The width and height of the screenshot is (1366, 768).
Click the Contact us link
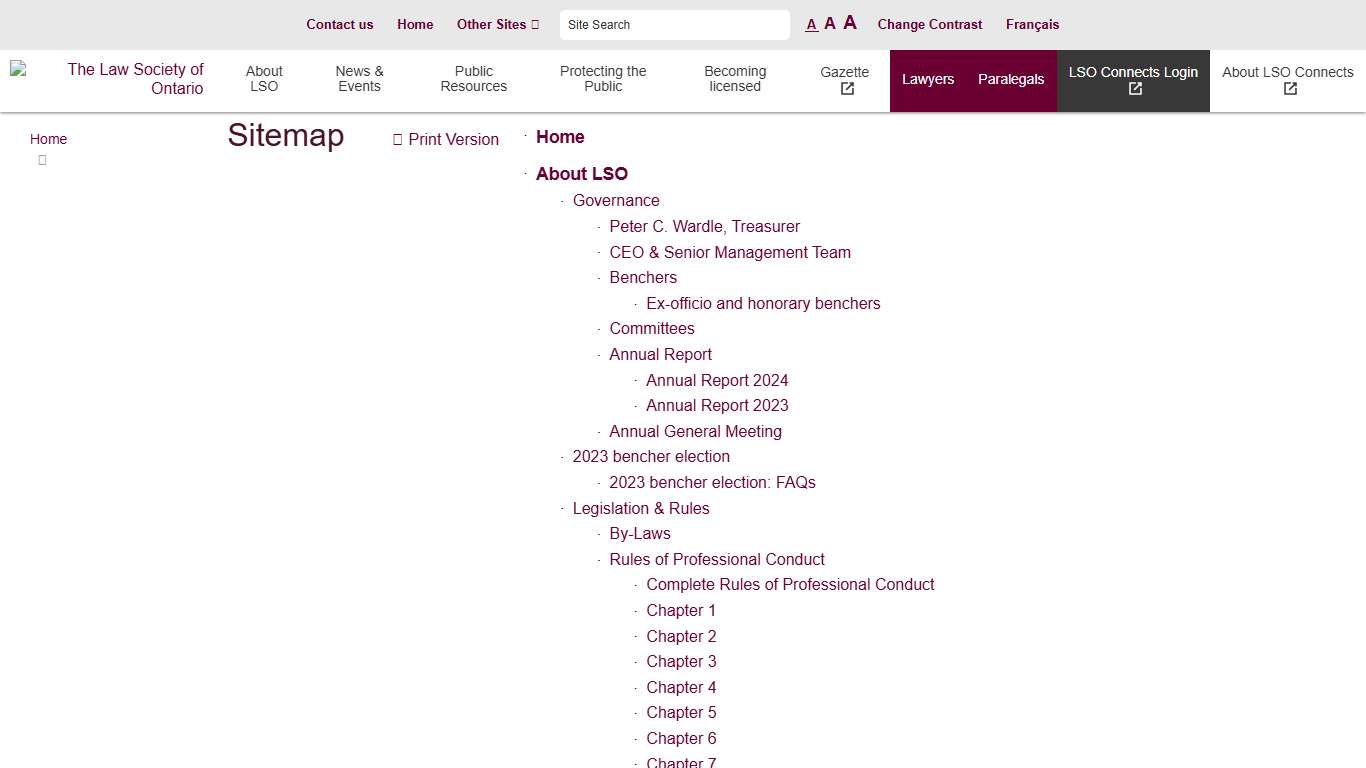[x=340, y=24]
